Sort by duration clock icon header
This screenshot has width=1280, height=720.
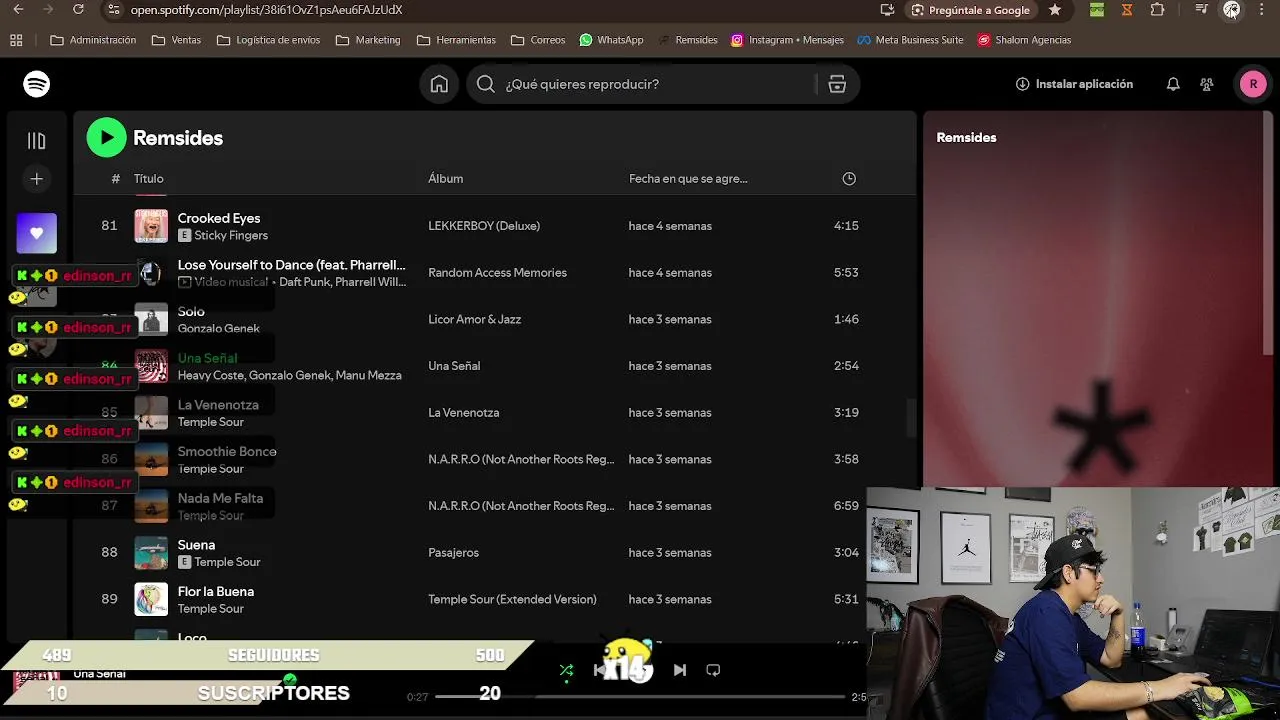(849, 179)
